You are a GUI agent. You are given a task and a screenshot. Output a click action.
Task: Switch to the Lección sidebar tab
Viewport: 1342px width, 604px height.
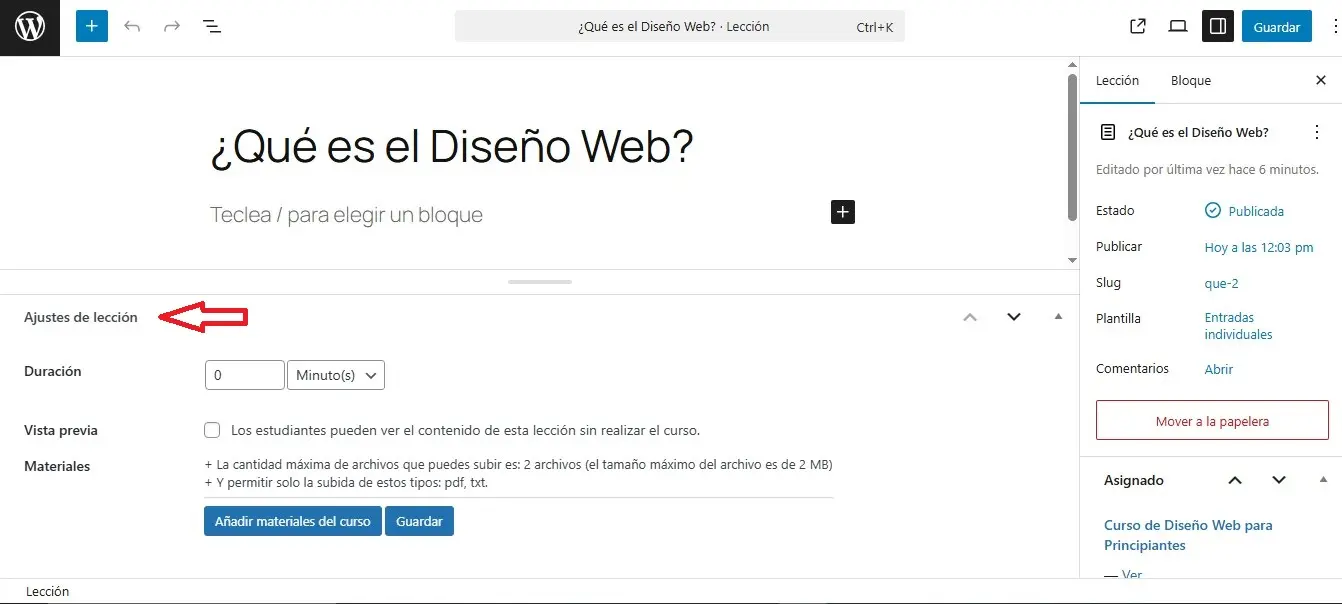pos(1117,81)
